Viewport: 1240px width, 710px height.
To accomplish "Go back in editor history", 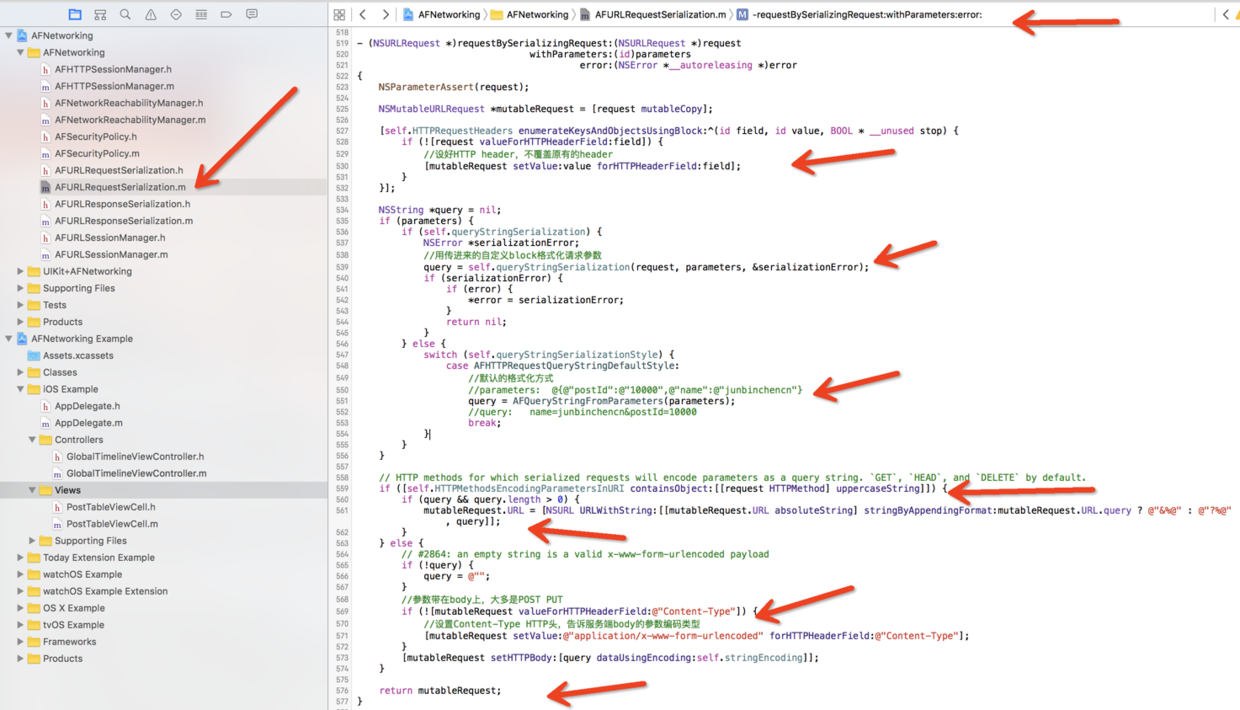I will [363, 15].
